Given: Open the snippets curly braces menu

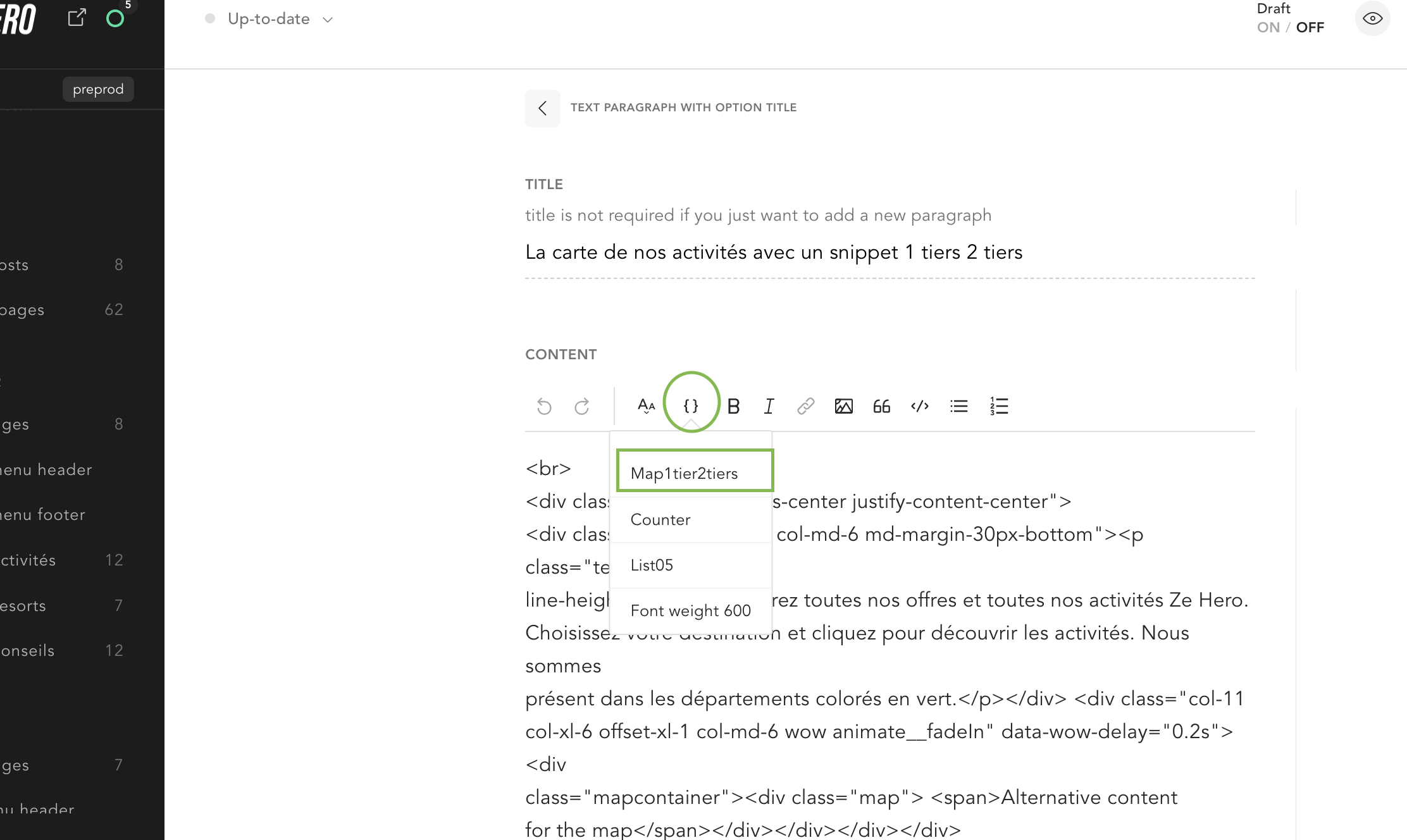Looking at the screenshot, I should pyautogui.click(x=691, y=406).
